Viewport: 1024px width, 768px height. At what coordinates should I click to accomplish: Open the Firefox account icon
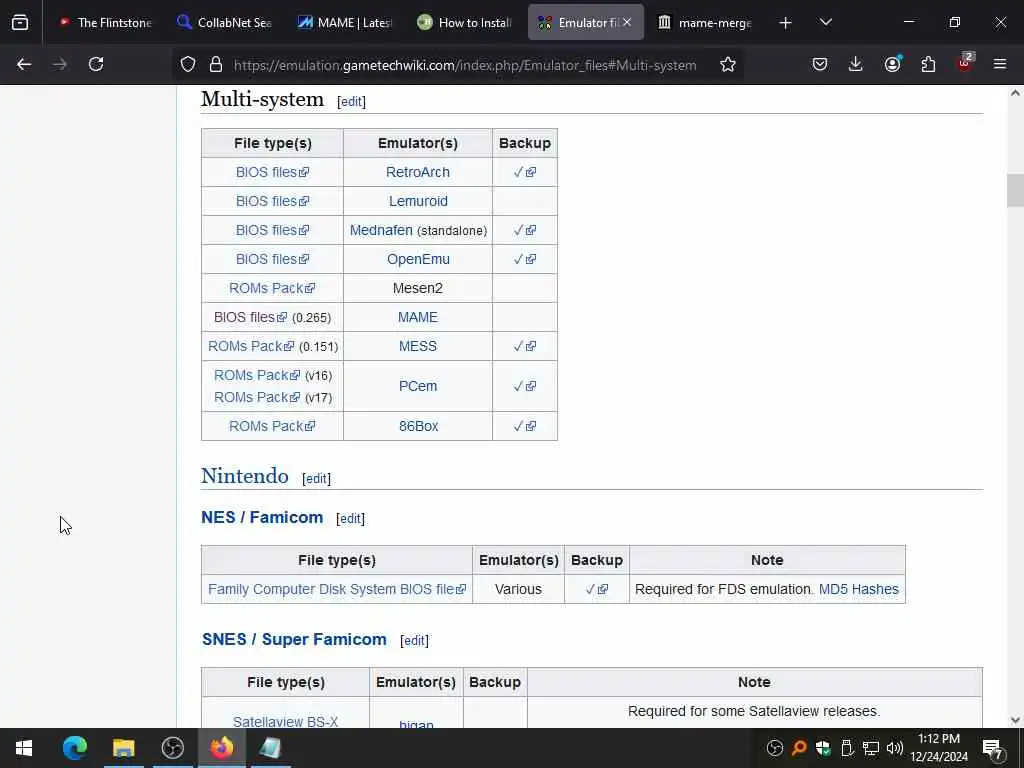pyautogui.click(x=892, y=64)
